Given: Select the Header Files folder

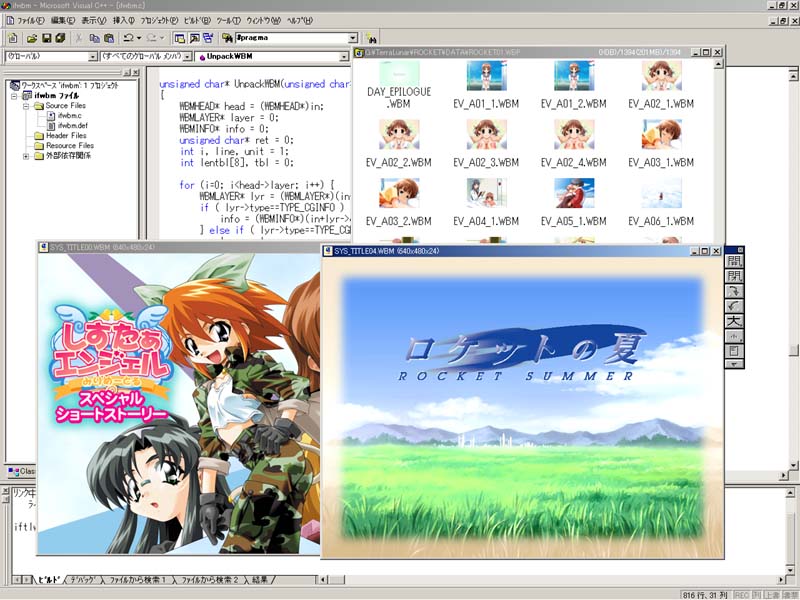Looking at the screenshot, I should [66, 136].
